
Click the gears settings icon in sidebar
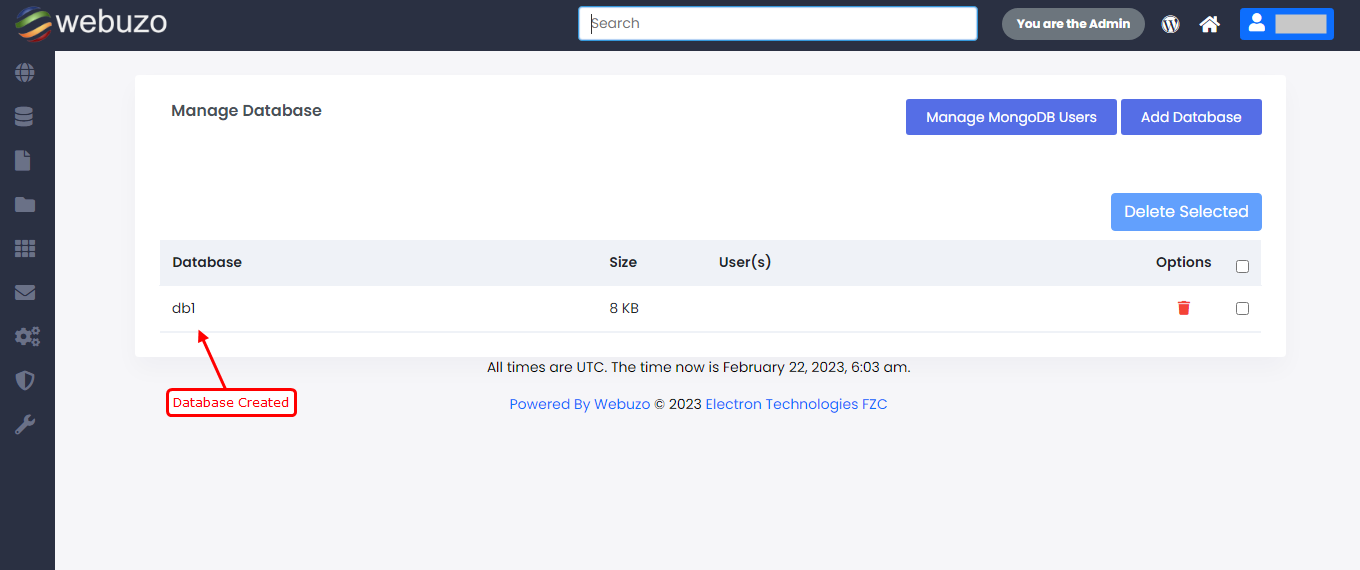click(x=26, y=337)
